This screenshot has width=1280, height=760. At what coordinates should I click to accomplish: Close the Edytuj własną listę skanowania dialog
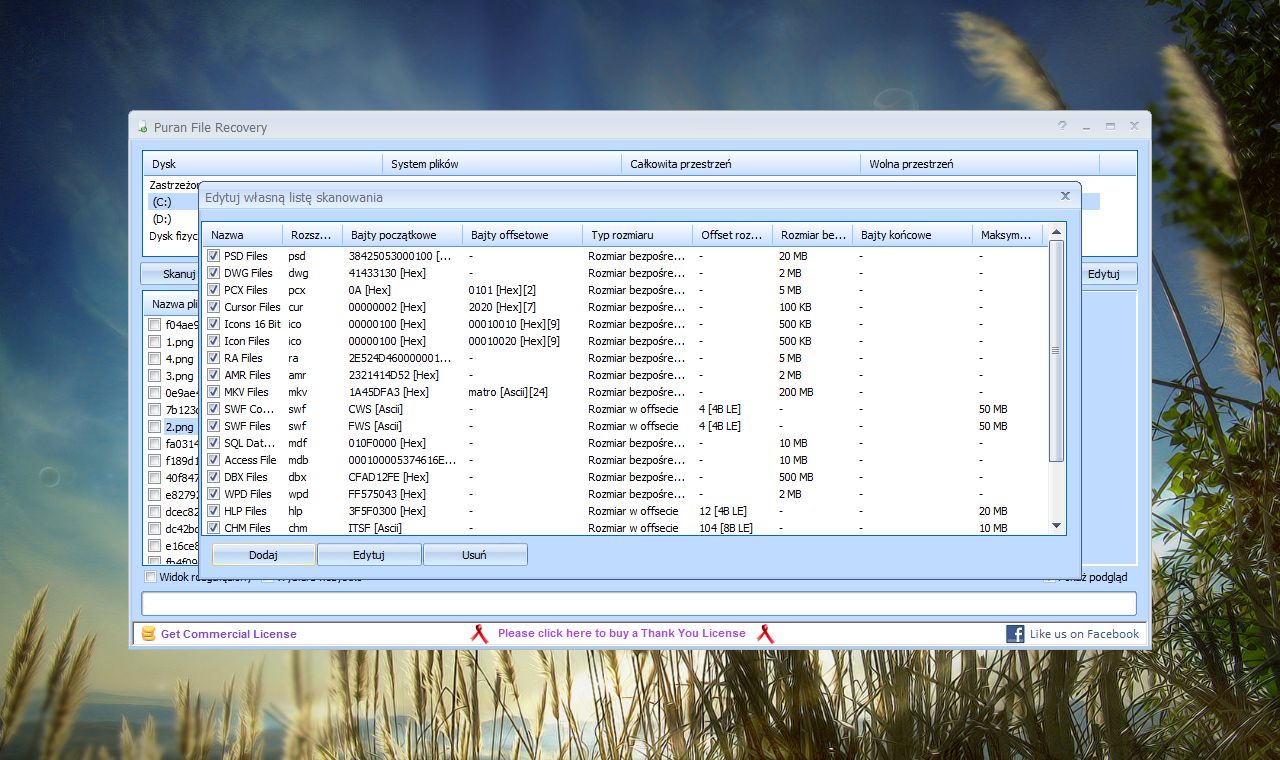tap(1065, 196)
